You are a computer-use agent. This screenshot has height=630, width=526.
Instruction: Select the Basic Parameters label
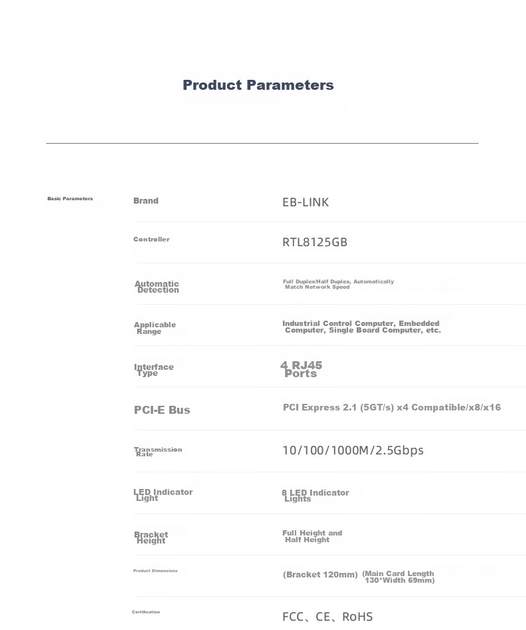tap(70, 198)
